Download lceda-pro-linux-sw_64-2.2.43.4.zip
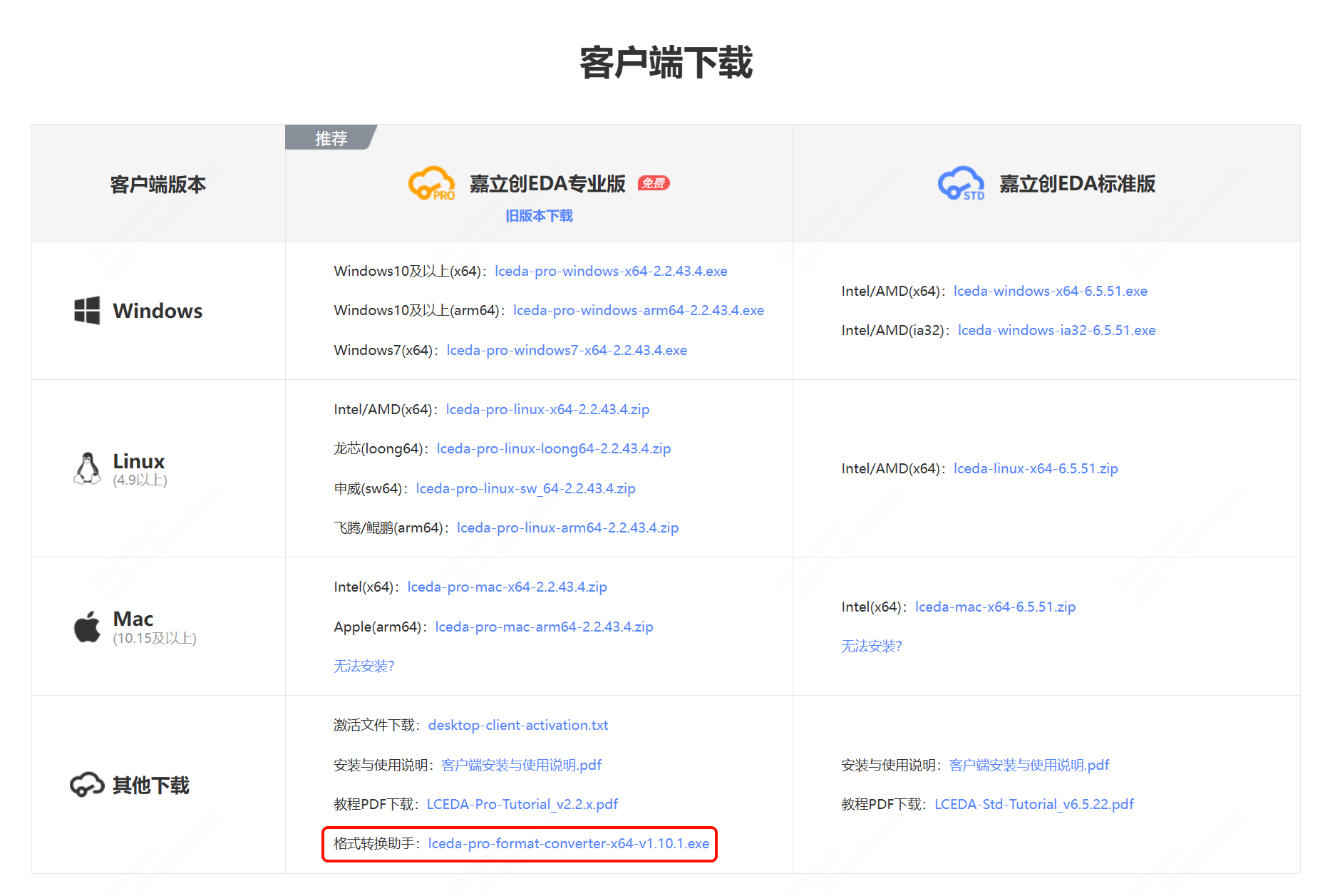The height and width of the screenshot is (896, 1335). click(525, 488)
